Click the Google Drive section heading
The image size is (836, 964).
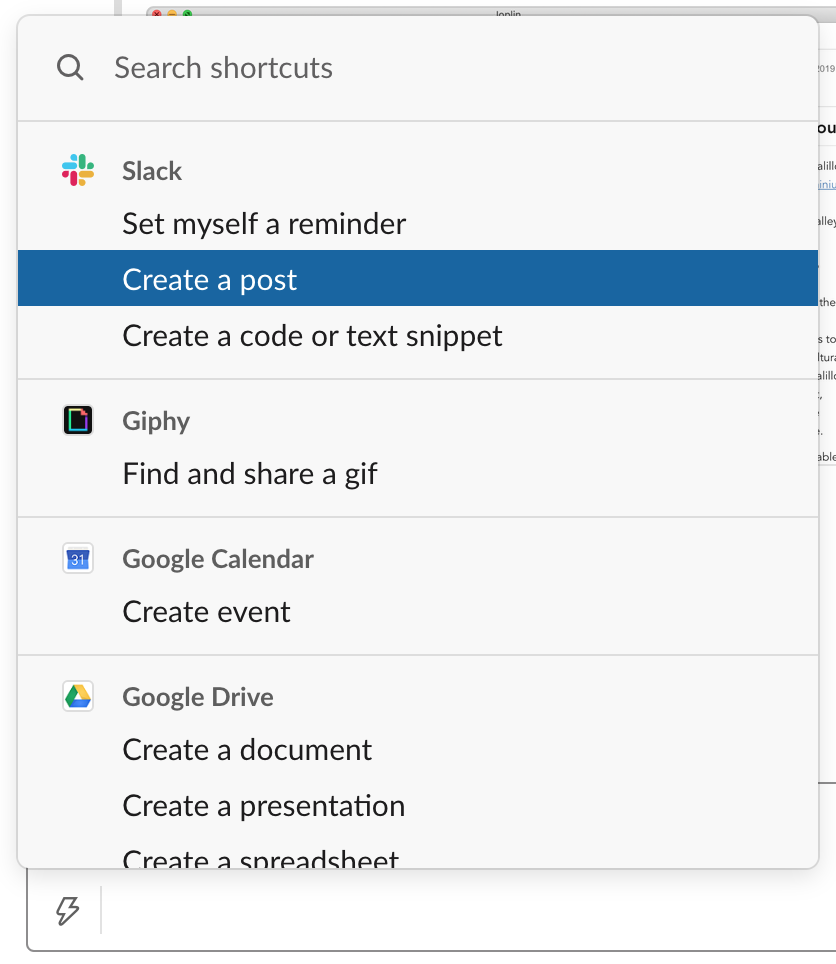(197, 696)
